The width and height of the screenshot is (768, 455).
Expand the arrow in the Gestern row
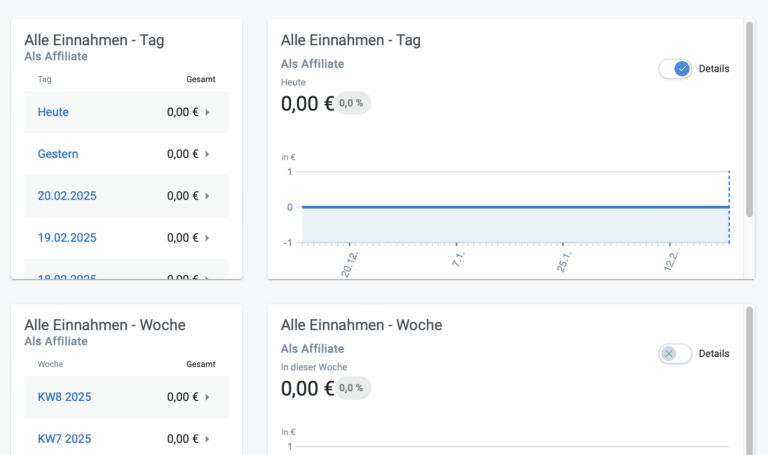[x=207, y=154]
